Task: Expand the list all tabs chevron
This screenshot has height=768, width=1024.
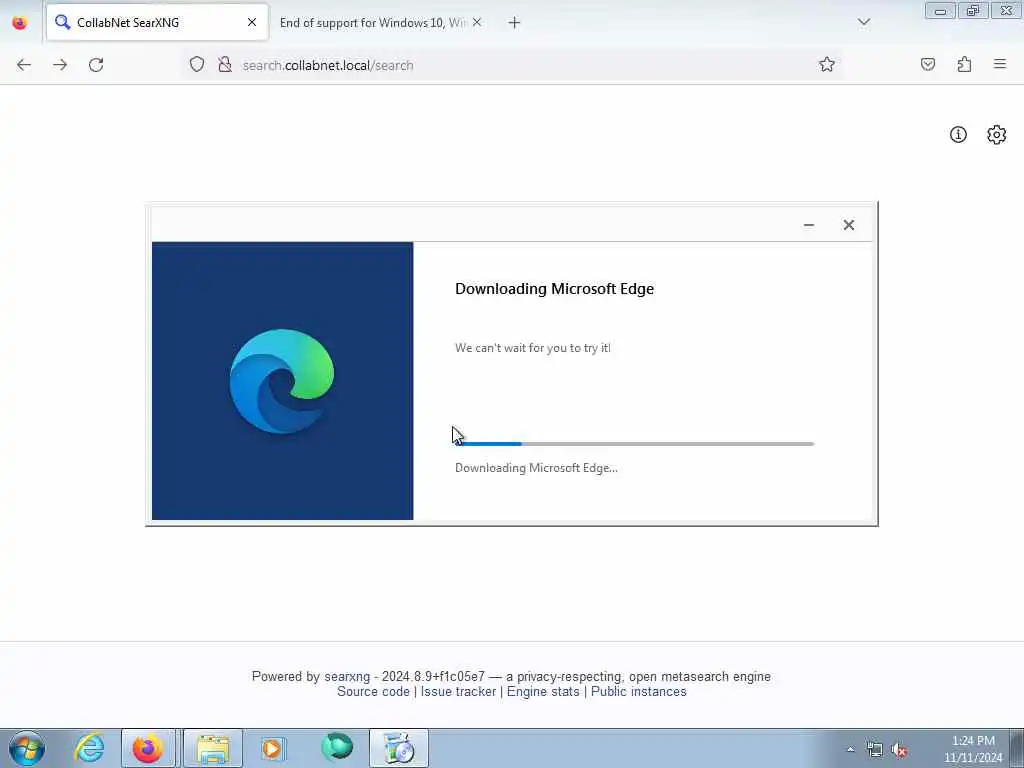Action: (x=864, y=22)
